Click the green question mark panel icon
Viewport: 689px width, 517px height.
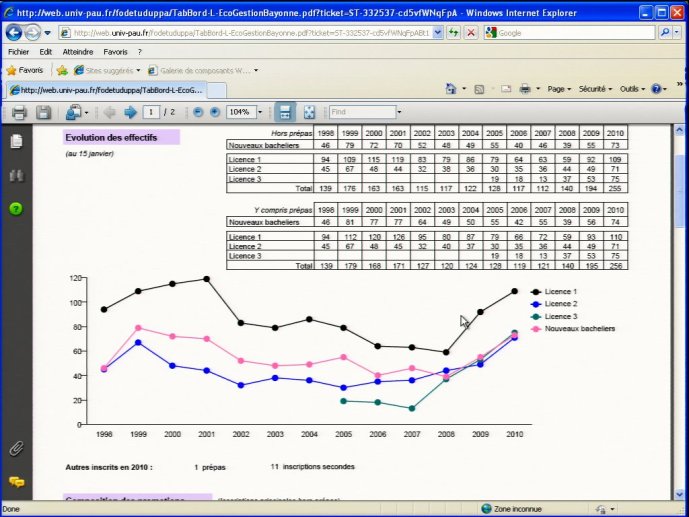tap(16, 209)
